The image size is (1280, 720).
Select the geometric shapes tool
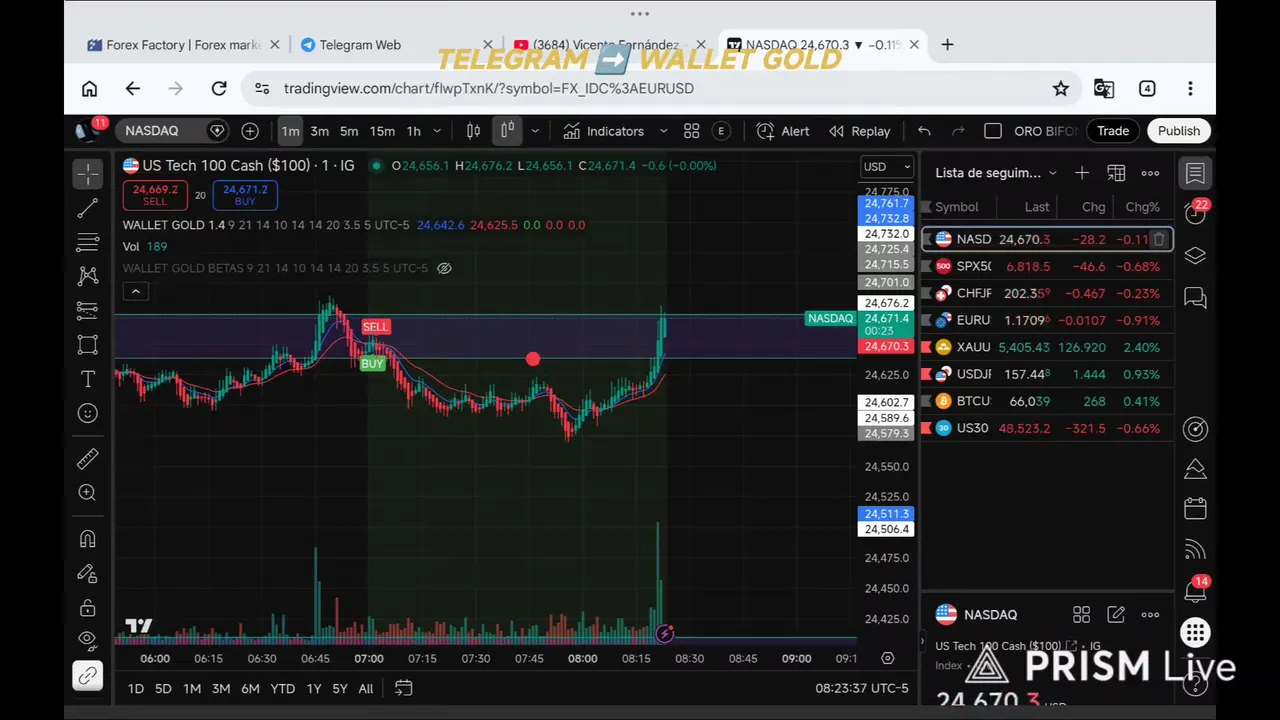point(88,345)
